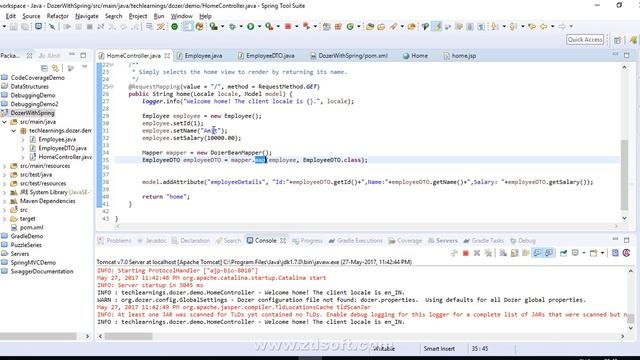Toggle Scroll Lock in Console toolbar
This screenshot has height=360, width=640.
[514, 253]
